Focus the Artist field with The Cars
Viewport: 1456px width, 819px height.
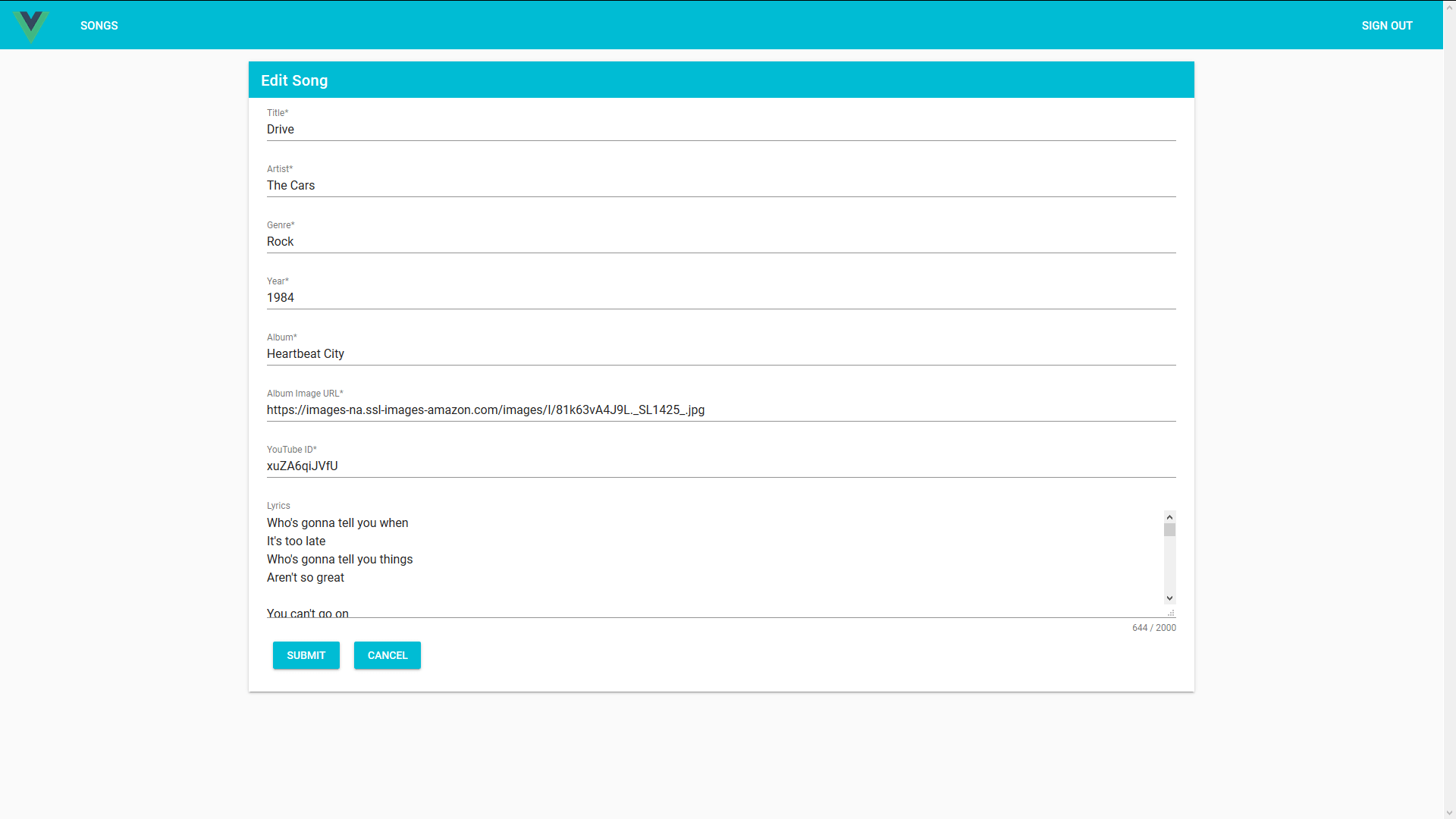tap(720, 186)
